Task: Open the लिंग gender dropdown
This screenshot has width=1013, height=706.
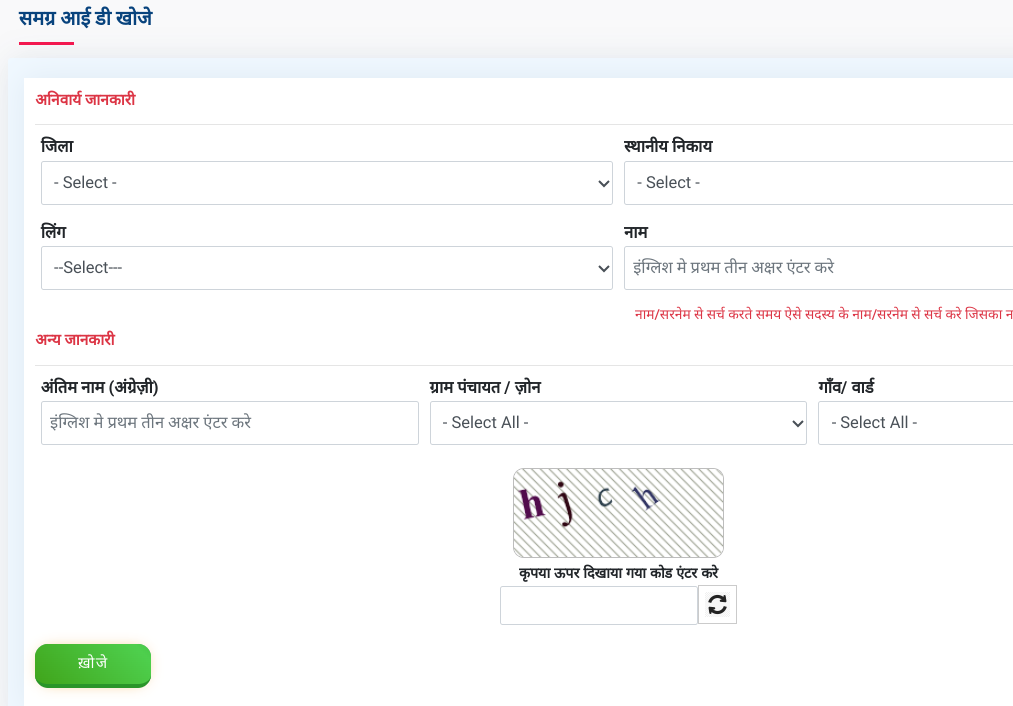Action: point(327,267)
